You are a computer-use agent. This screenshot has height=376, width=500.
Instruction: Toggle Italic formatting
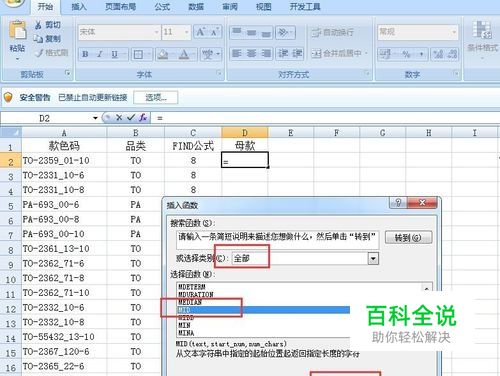click(x=100, y=54)
